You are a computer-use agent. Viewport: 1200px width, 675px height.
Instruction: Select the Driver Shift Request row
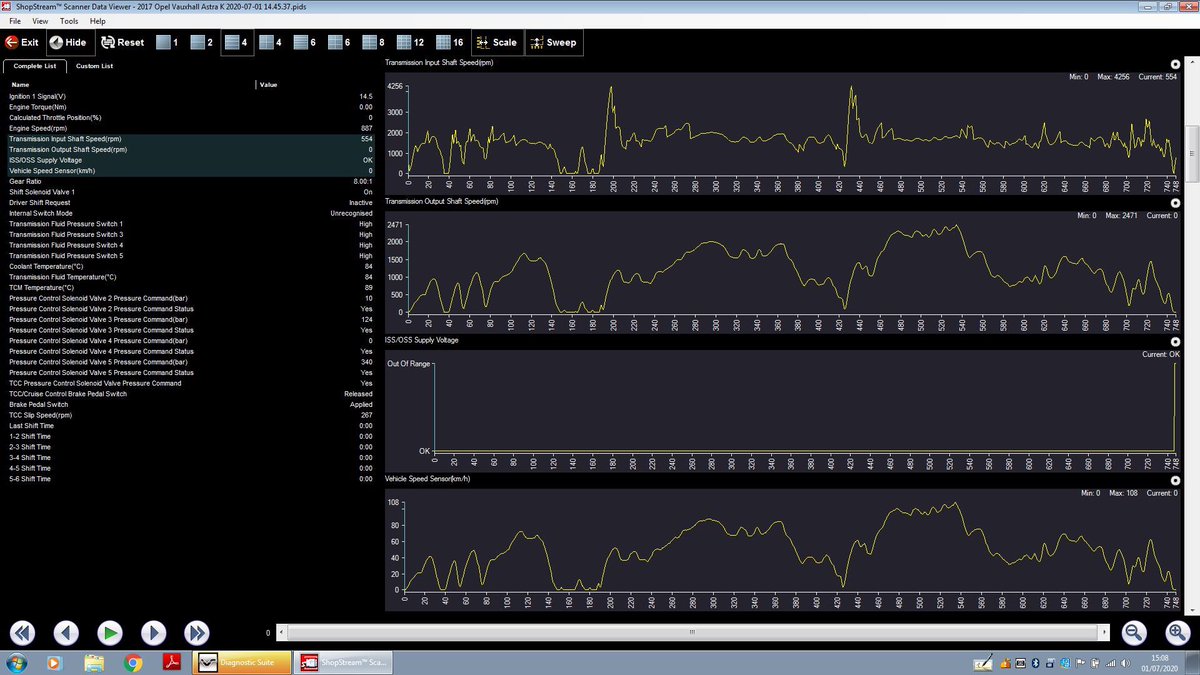click(x=190, y=203)
